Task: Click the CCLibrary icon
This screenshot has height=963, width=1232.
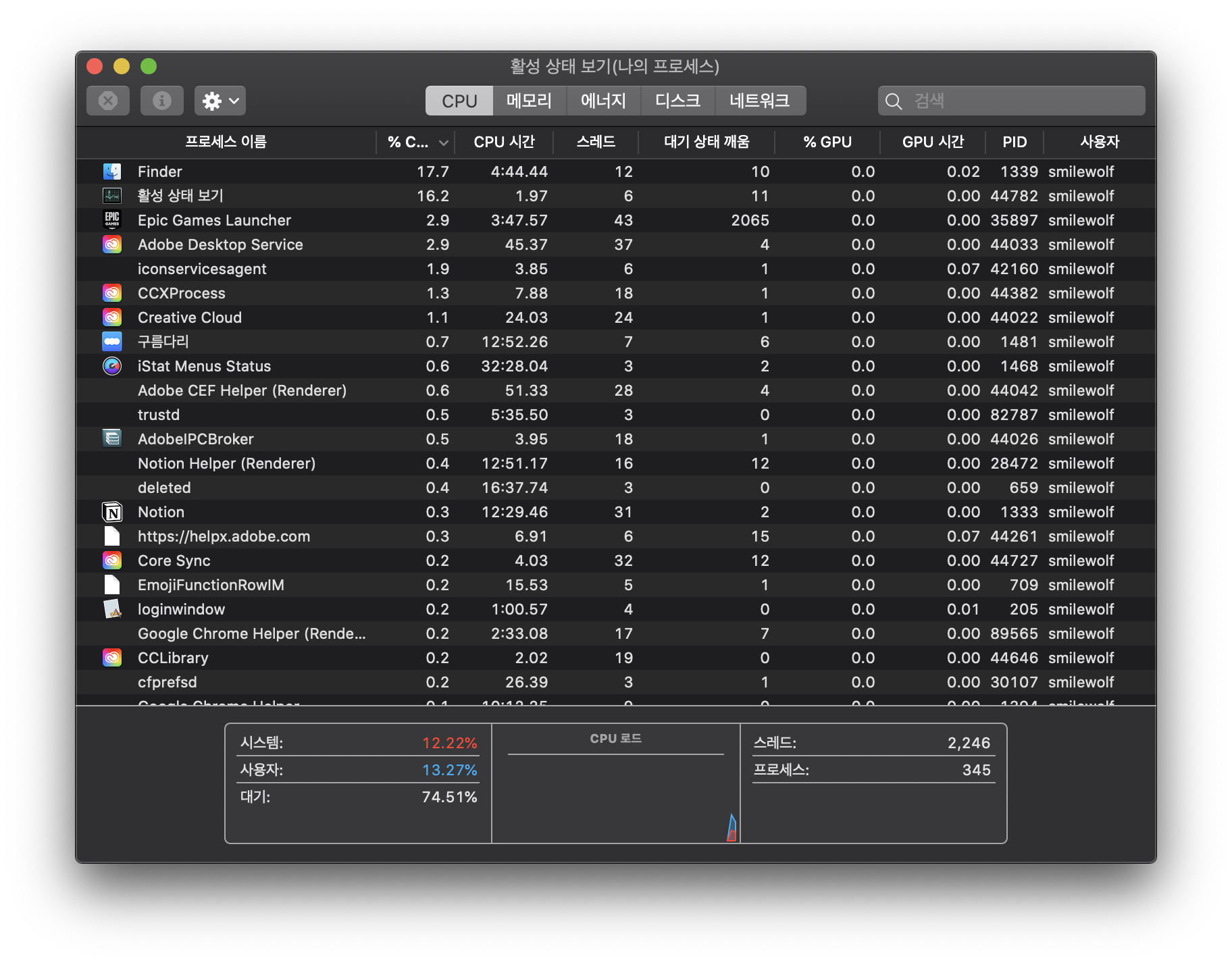Action: tap(112, 658)
